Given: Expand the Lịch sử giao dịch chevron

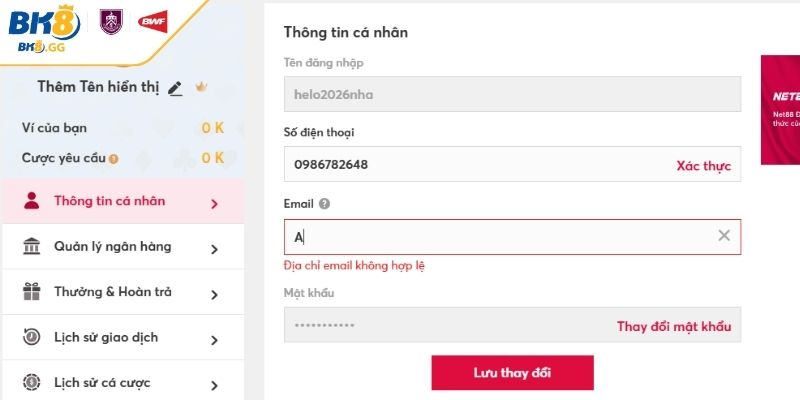Looking at the screenshot, I should point(214,338).
